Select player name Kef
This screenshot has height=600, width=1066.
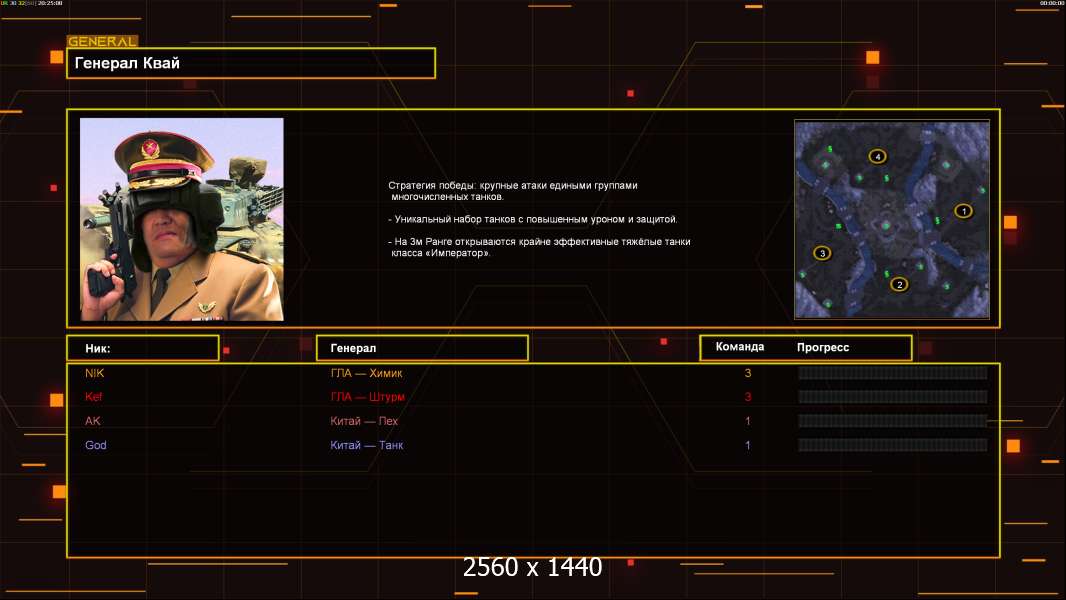tap(93, 397)
